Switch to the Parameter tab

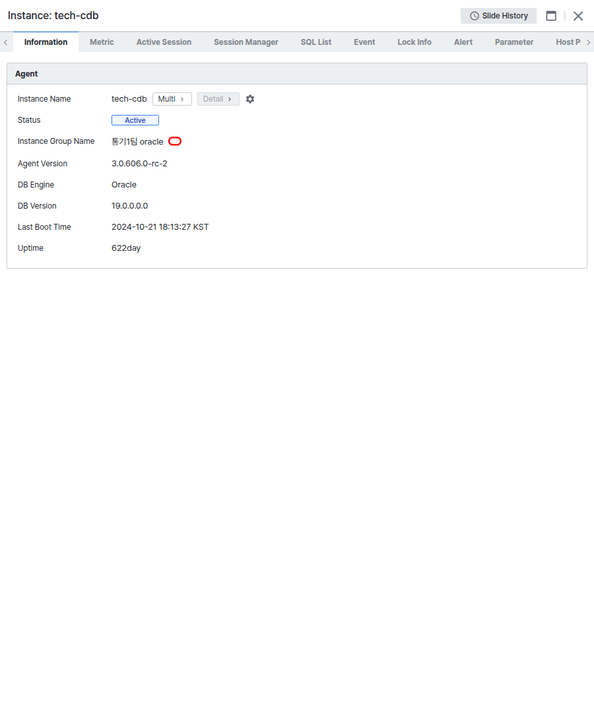point(514,42)
